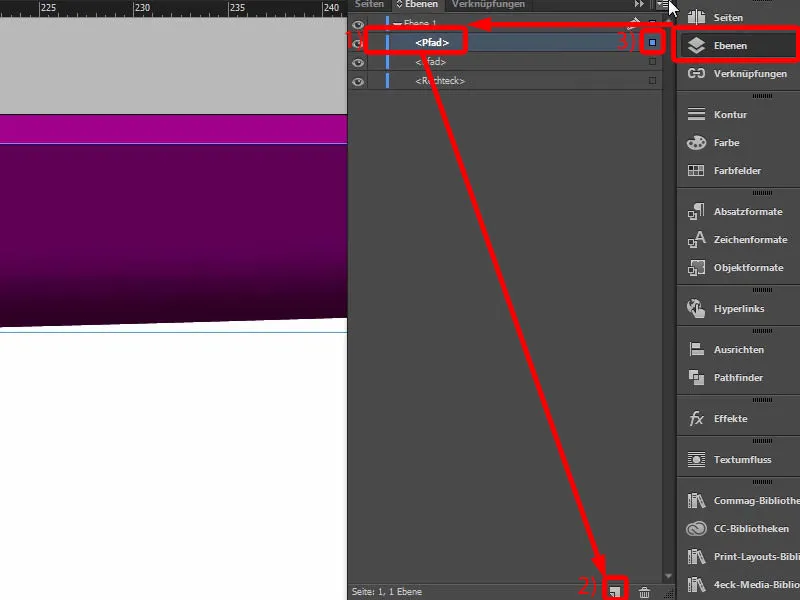This screenshot has width=800, height=600.
Task: Click the layers panel scroll-down arrow
Action: tap(668, 577)
